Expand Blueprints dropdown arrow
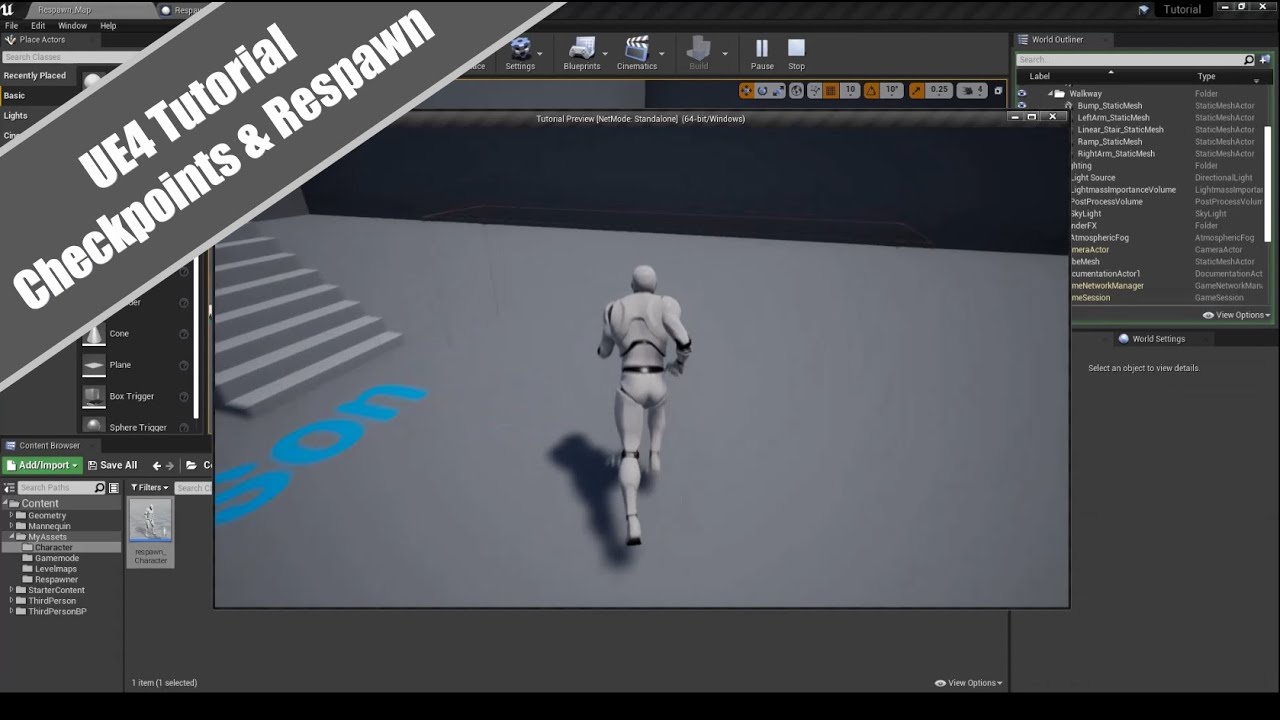The width and height of the screenshot is (1280, 720). [605, 54]
